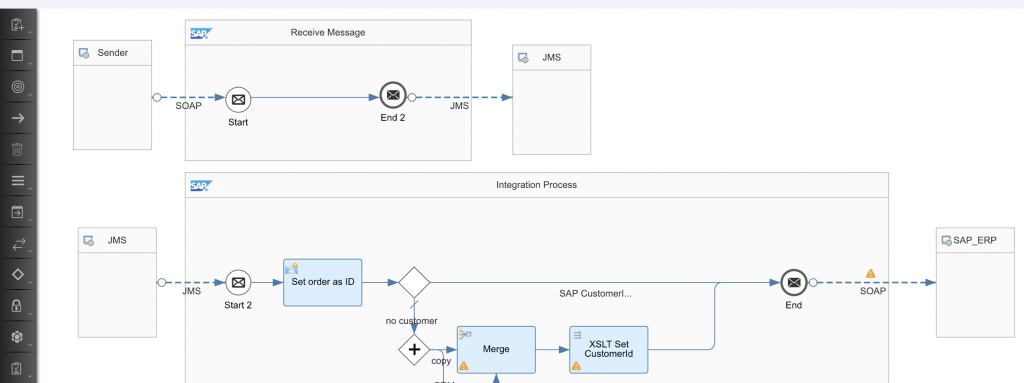The height and width of the screenshot is (383, 1024).
Task: Open the Events target-shaped palette icon
Action: pos(18,87)
